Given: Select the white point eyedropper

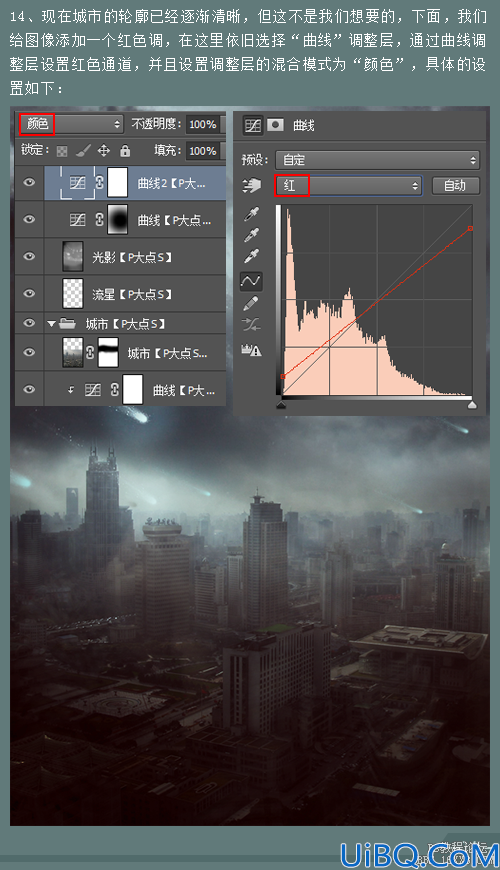Looking at the screenshot, I should point(251,256).
